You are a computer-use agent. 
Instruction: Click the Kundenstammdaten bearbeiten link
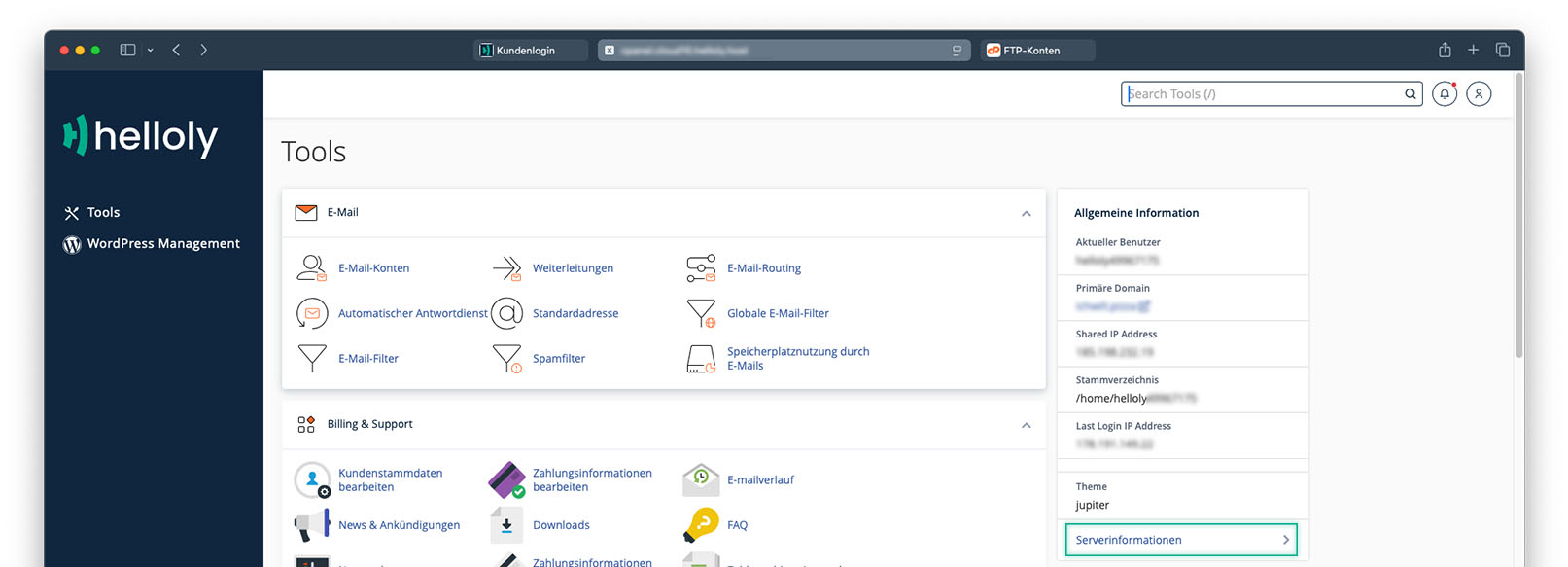[x=390, y=480]
